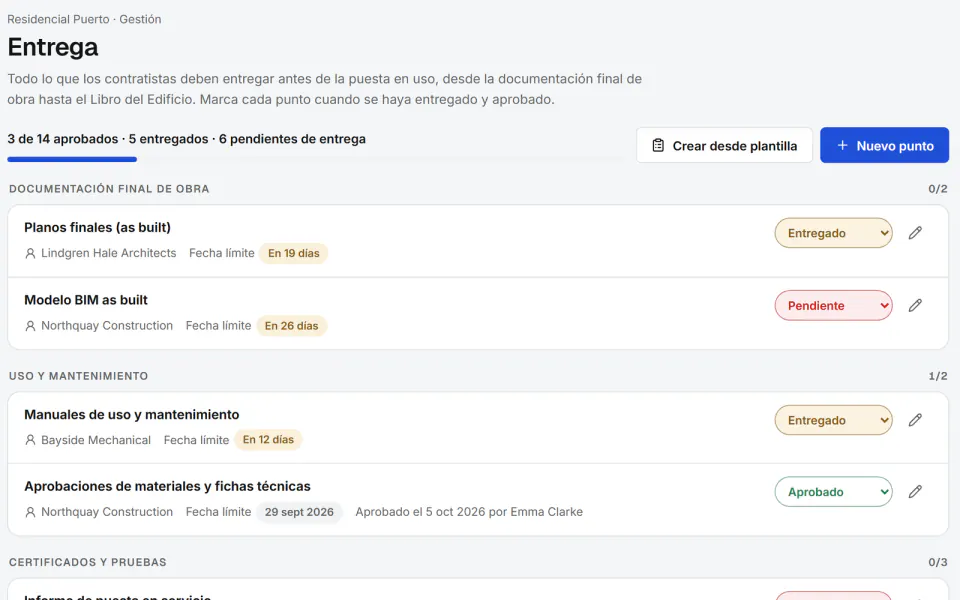
Task: Open status dropdown for Planos finales (as built)
Action: coord(833,233)
